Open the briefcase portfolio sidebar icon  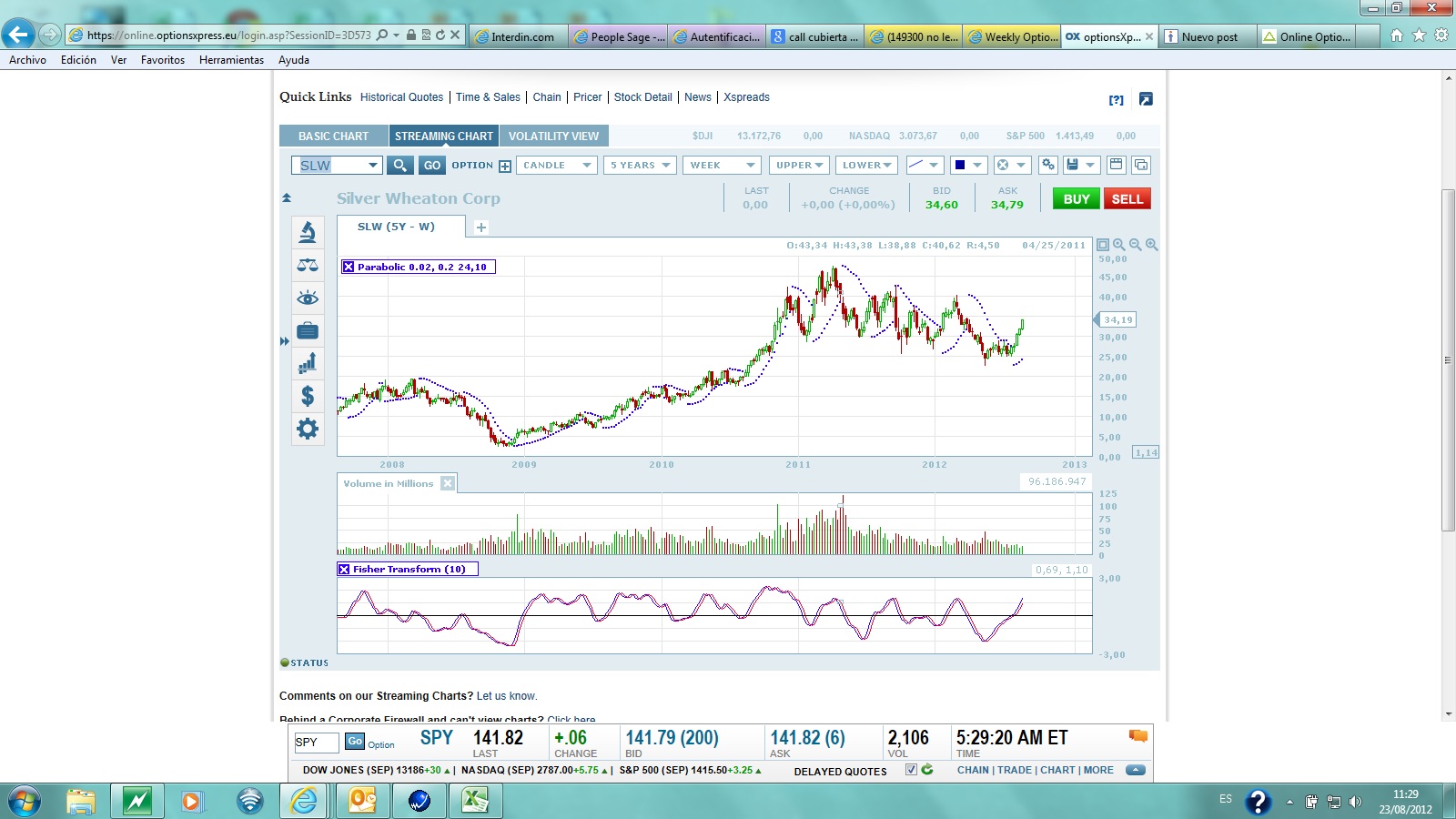click(308, 330)
